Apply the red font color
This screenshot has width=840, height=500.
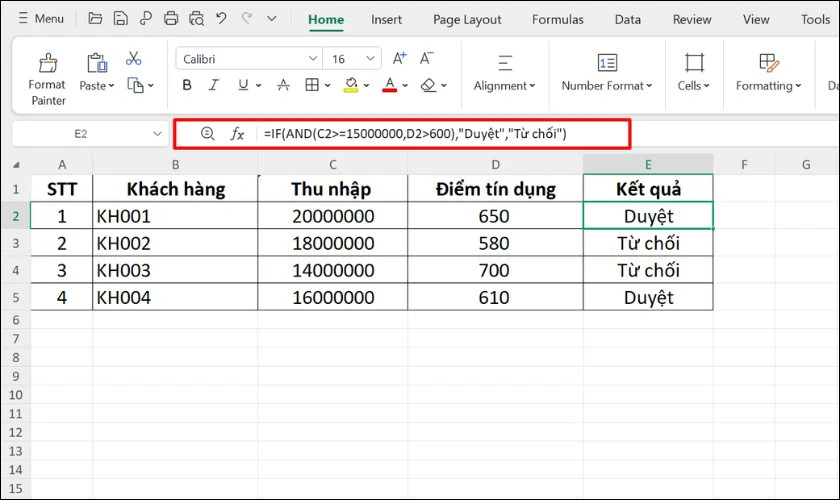[x=389, y=85]
